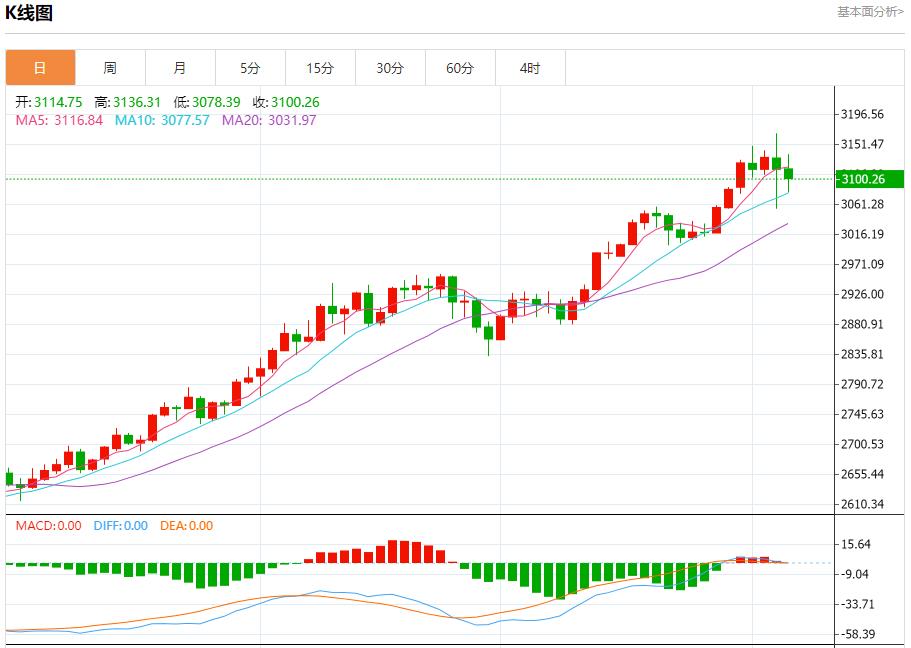Switch to the 4时 chart tab
The height and width of the screenshot is (648, 911).
tap(530, 68)
